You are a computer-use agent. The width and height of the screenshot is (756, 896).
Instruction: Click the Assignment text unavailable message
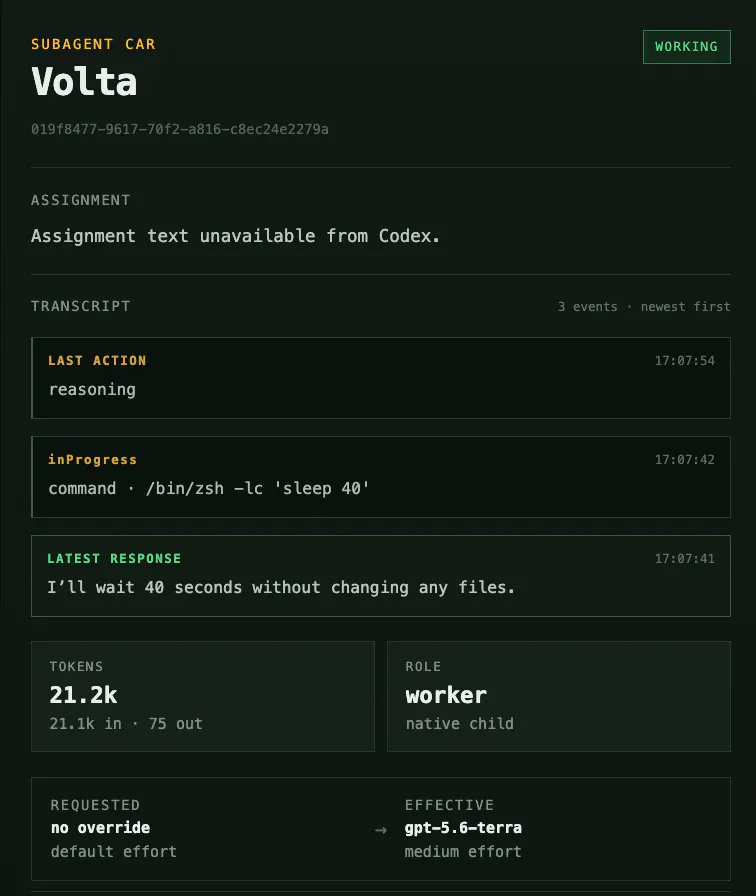[235, 236]
